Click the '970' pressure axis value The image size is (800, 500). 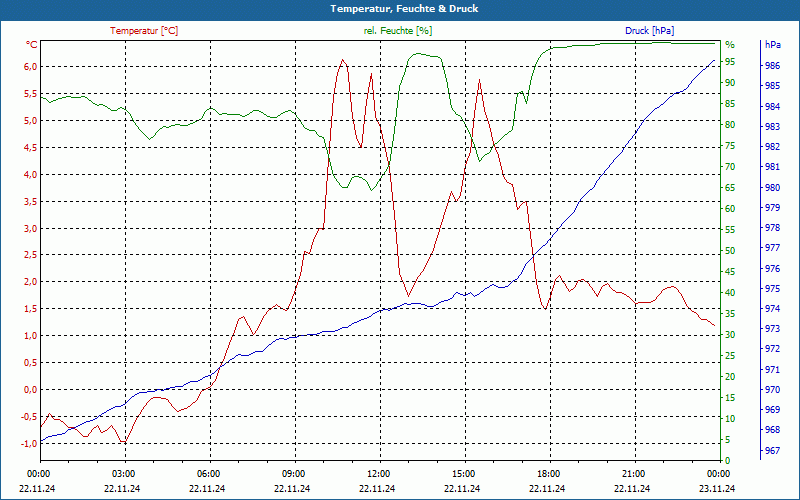click(x=772, y=389)
